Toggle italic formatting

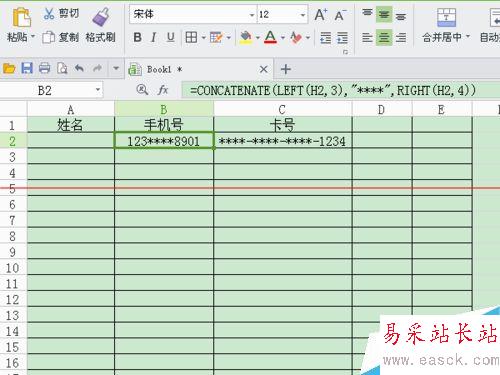[153, 37]
